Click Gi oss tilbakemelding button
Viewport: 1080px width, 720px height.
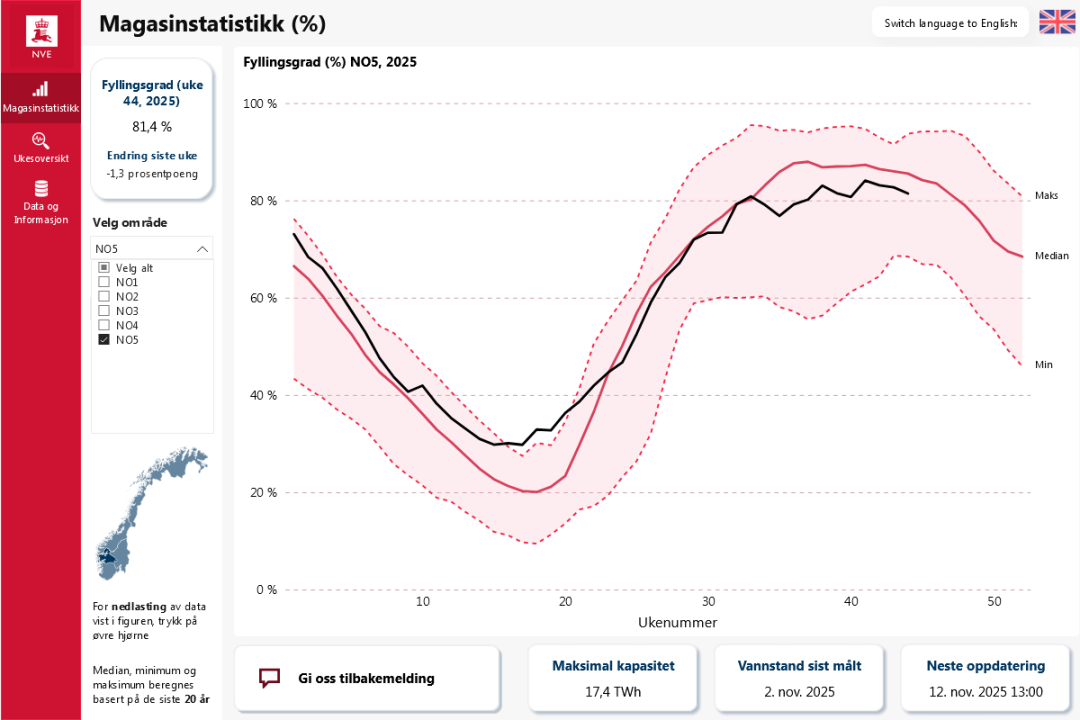pyautogui.click(x=366, y=678)
